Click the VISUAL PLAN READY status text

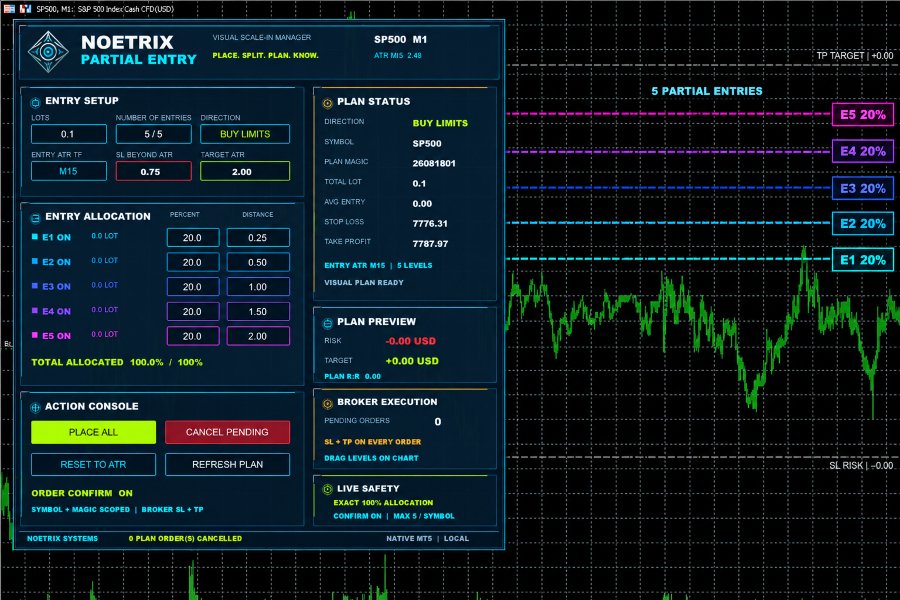(364, 282)
